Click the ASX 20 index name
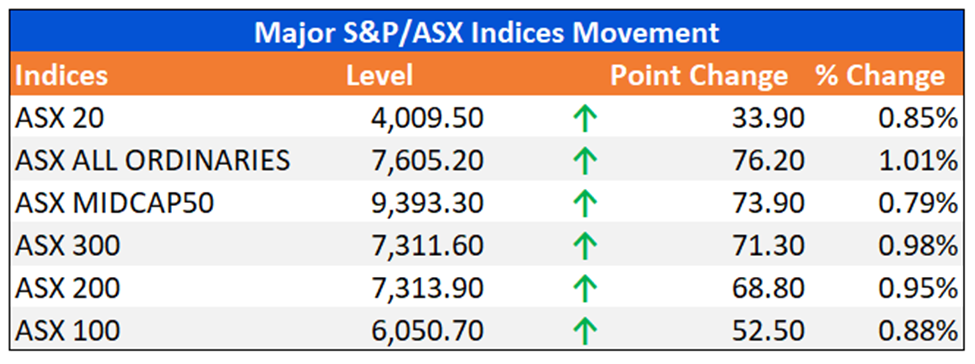 click(x=62, y=118)
